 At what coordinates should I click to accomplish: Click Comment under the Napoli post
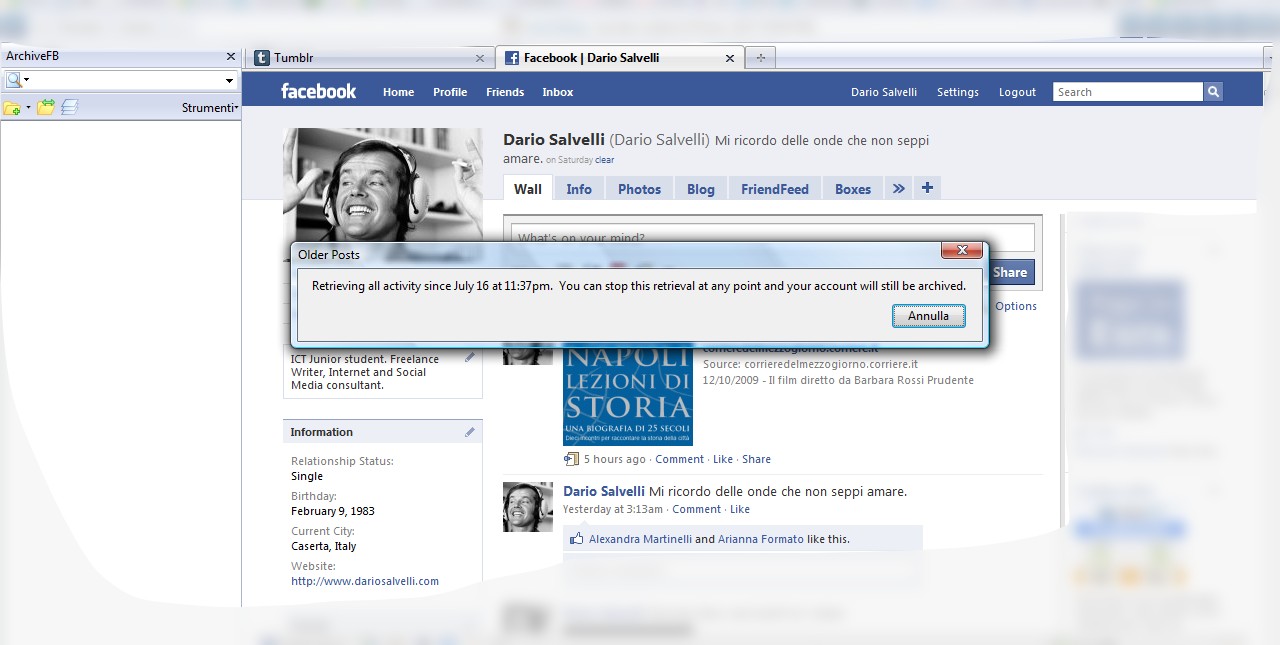(679, 459)
